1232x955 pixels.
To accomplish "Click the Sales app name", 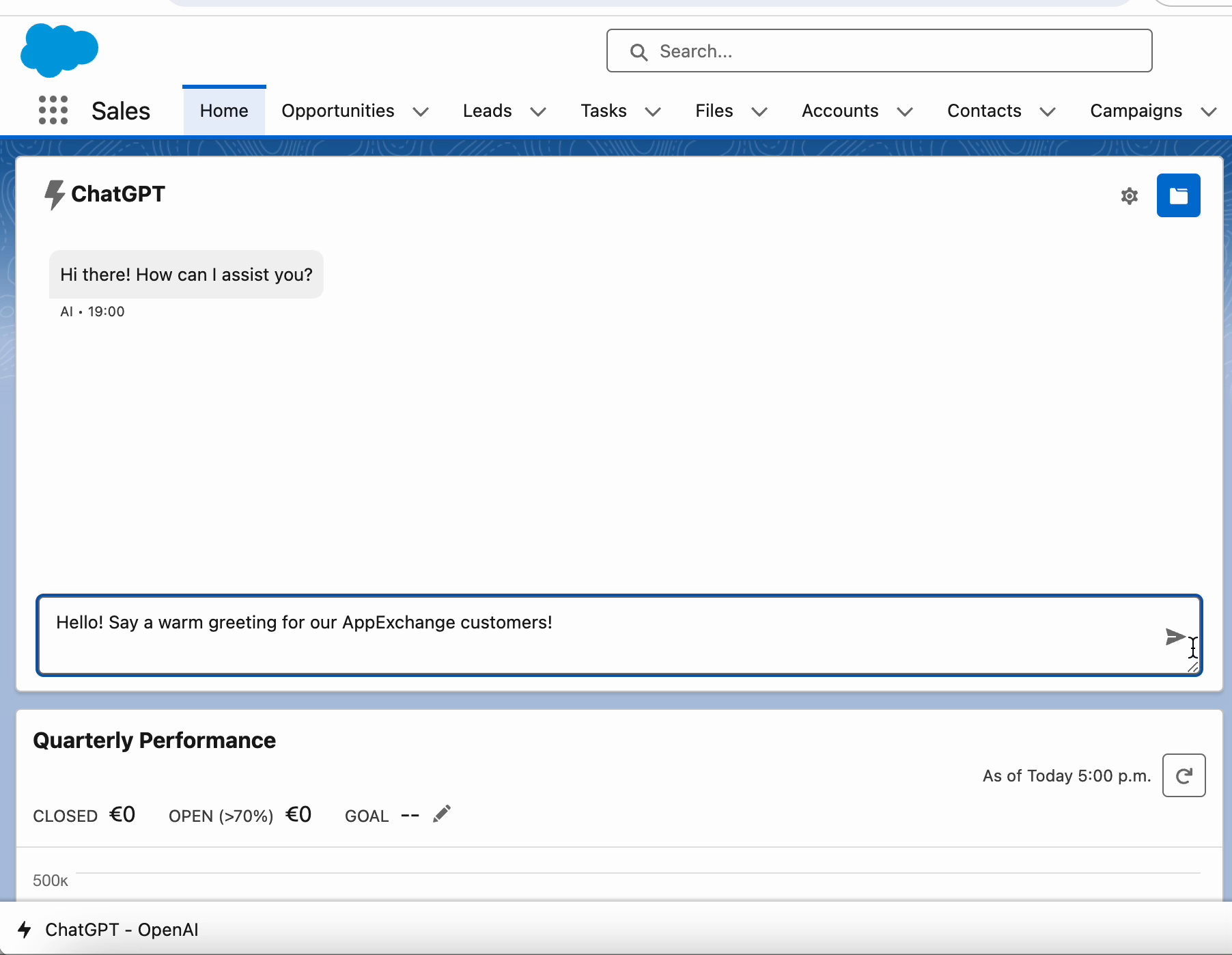I will (x=121, y=111).
